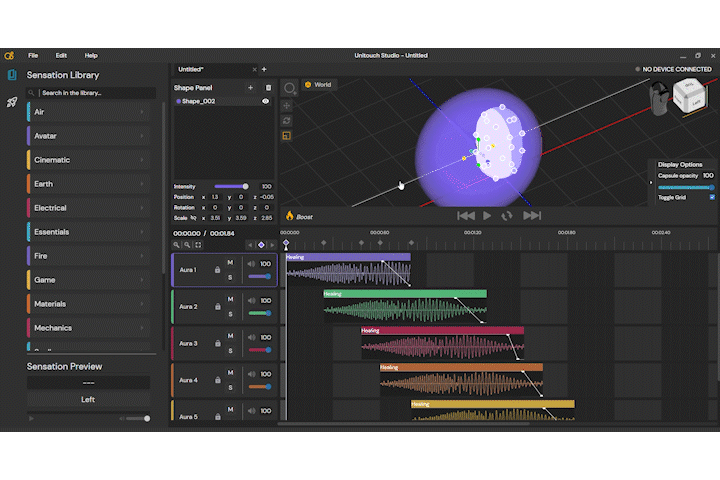Image resolution: width=720 pixels, height=480 pixels.
Task: Expand the Essentials library category
Action: point(89,232)
